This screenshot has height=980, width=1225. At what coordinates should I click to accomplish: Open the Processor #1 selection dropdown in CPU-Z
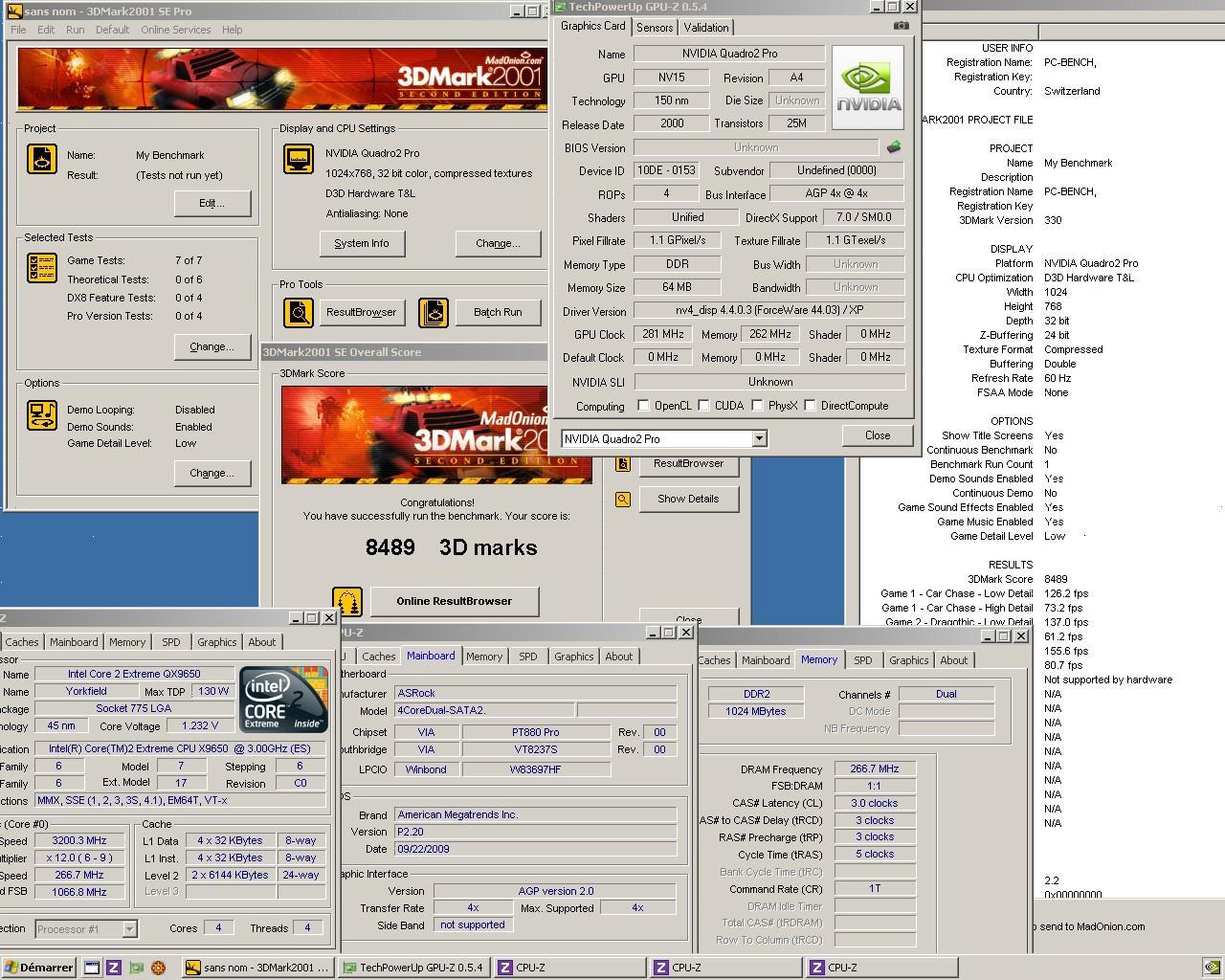tap(129, 928)
